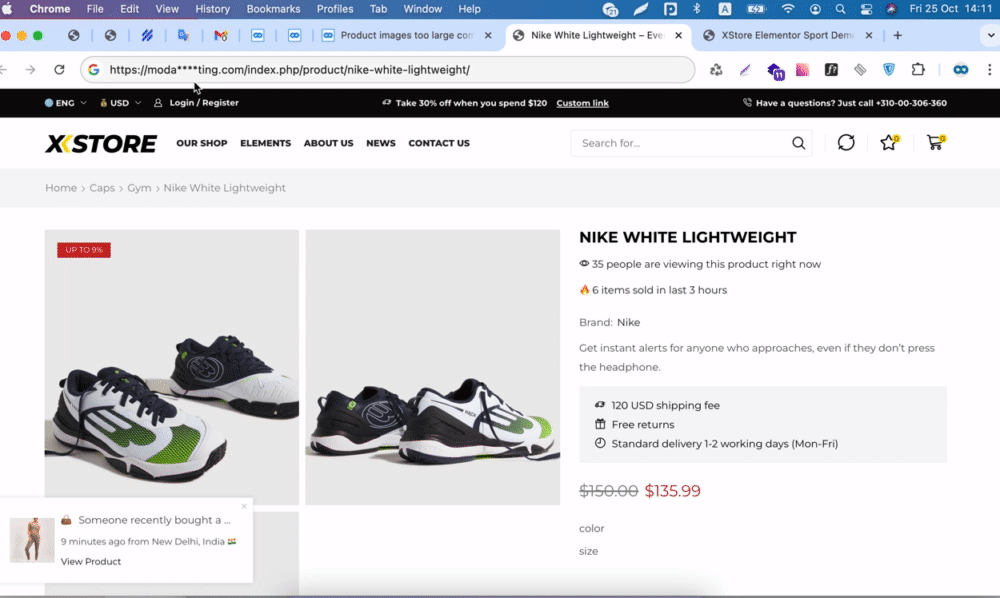Click the black f extension icon
1000x598 pixels.
(x=831, y=69)
